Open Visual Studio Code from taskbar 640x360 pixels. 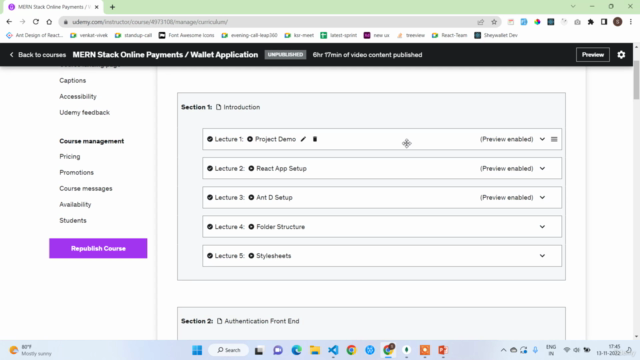(x=333, y=350)
